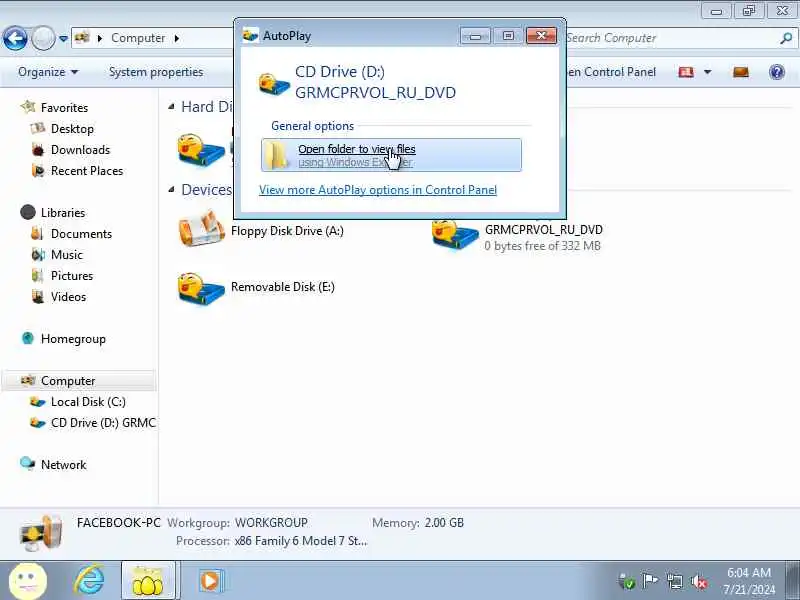Open Recent Places in Favorites
This screenshot has width=800, height=600.
87,170
